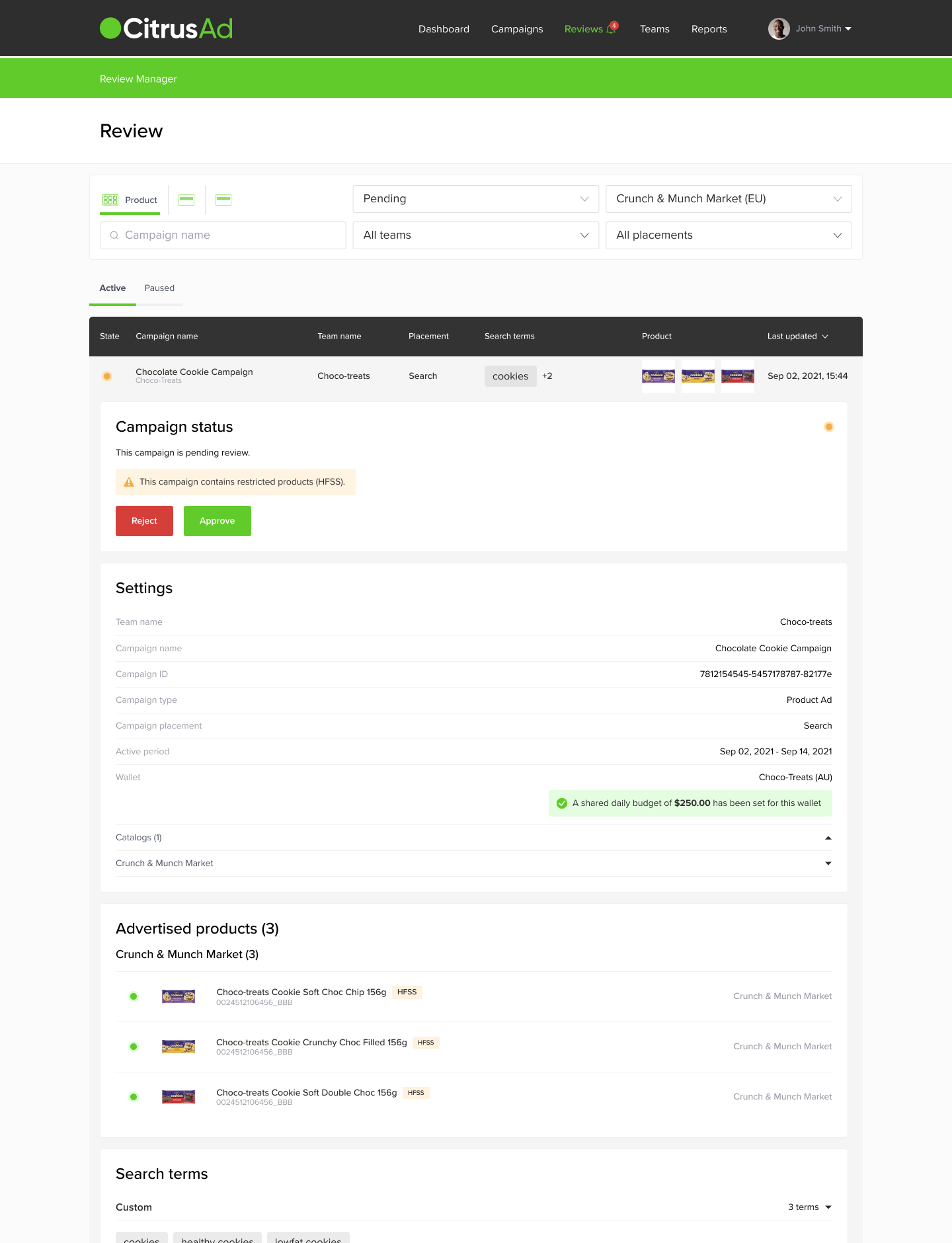The width and height of the screenshot is (952, 1243).
Task: Click the HFSS warning triangle icon
Action: point(129,482)
